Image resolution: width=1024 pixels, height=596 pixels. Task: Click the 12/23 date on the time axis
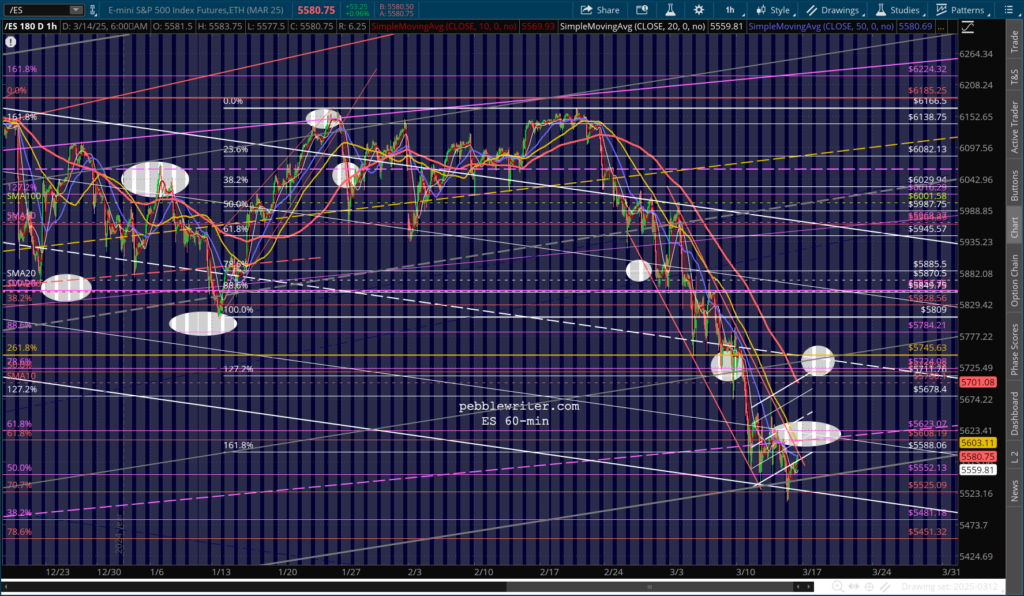tap(57, 572)
